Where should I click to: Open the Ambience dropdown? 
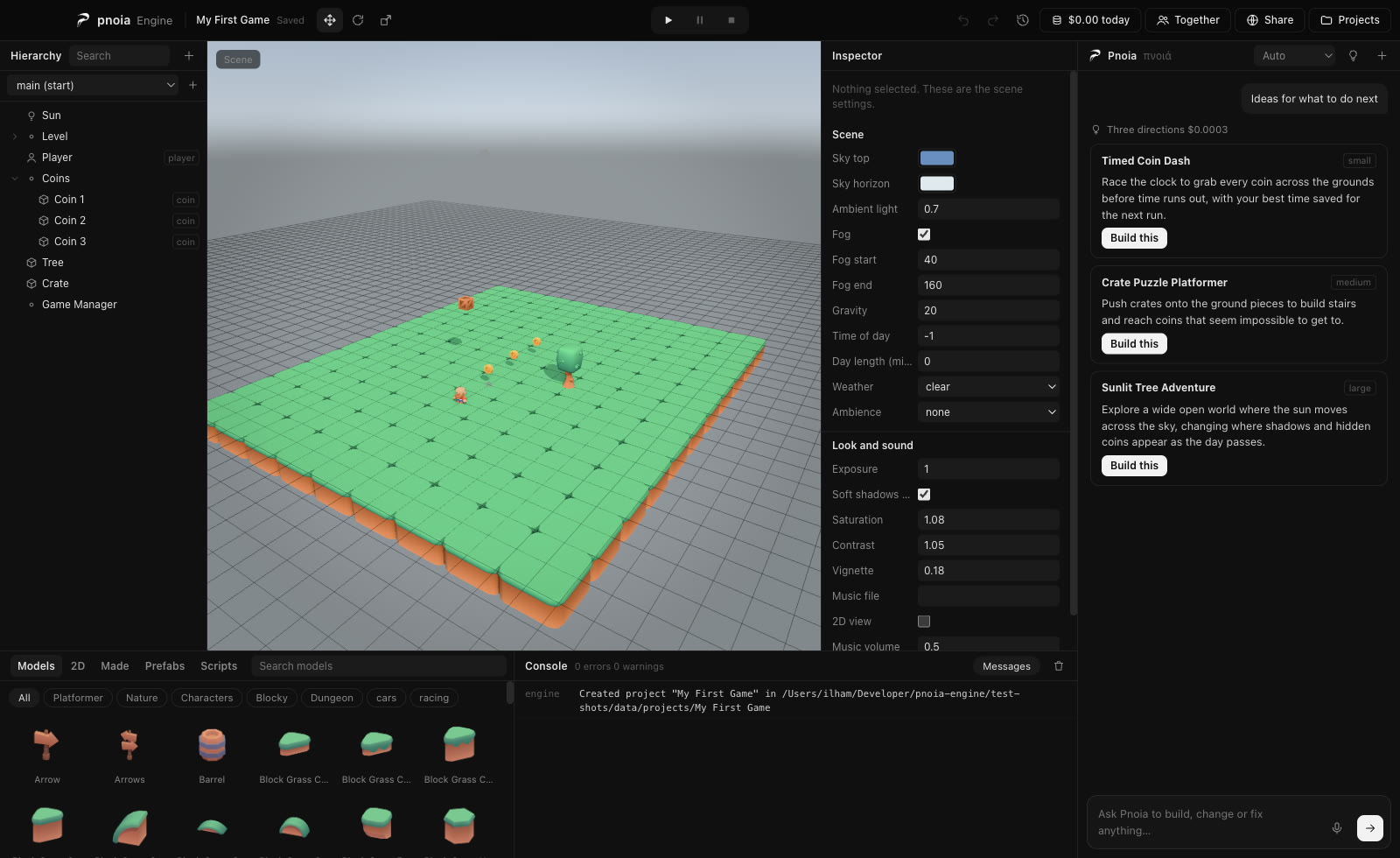tap(989, 412)
